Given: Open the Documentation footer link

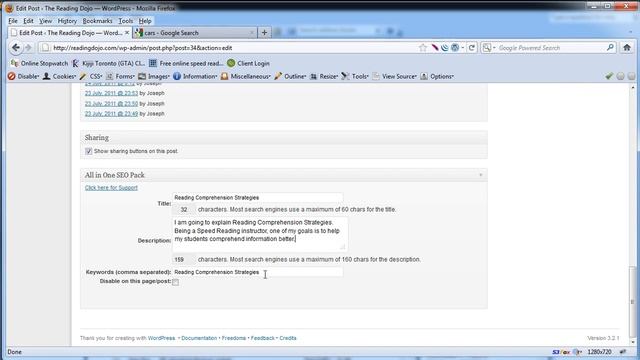Looking at the screenshot, I should coord(199,338).
